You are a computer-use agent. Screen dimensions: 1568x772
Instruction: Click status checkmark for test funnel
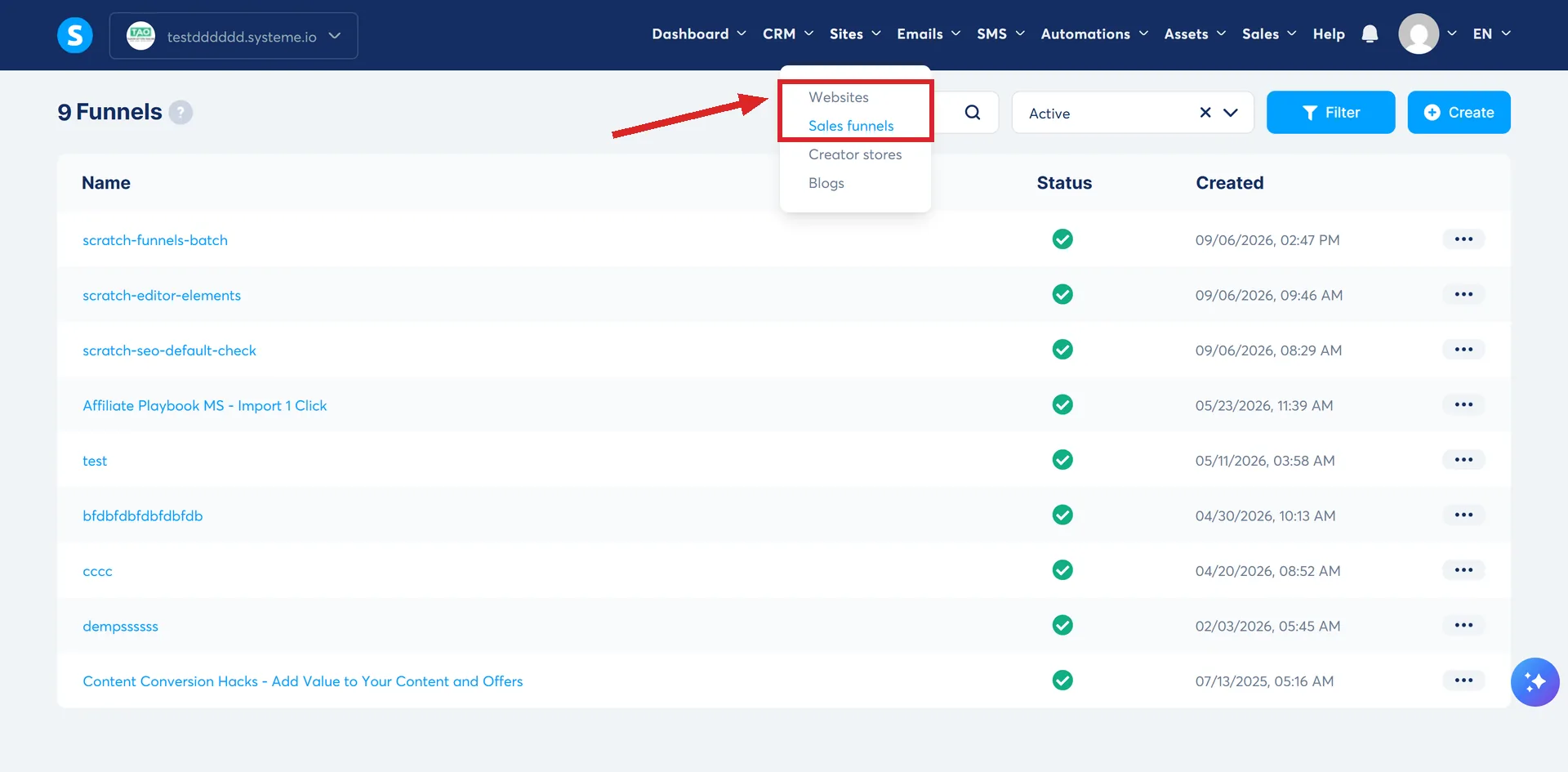click(x=1062, y=460)
